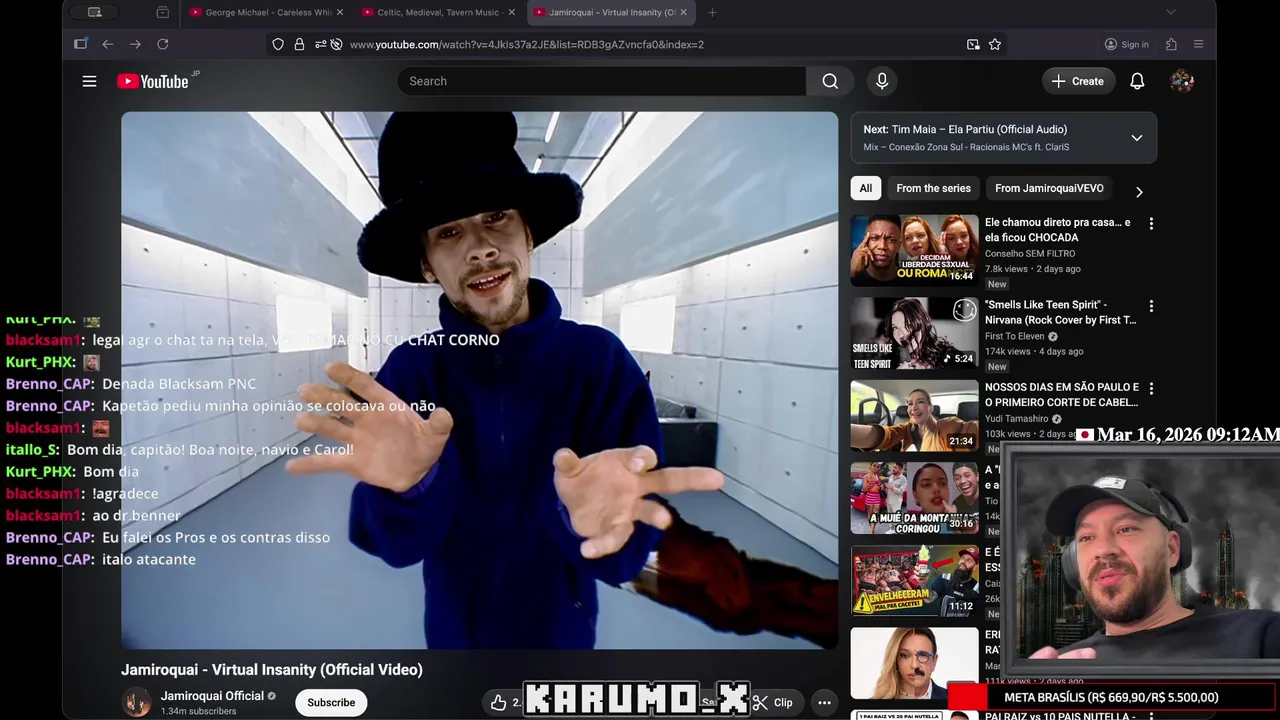This screenshot has height=720, width=1280.
Task: Open the Envelheceram video thumbnail
Action: [915, 580]
